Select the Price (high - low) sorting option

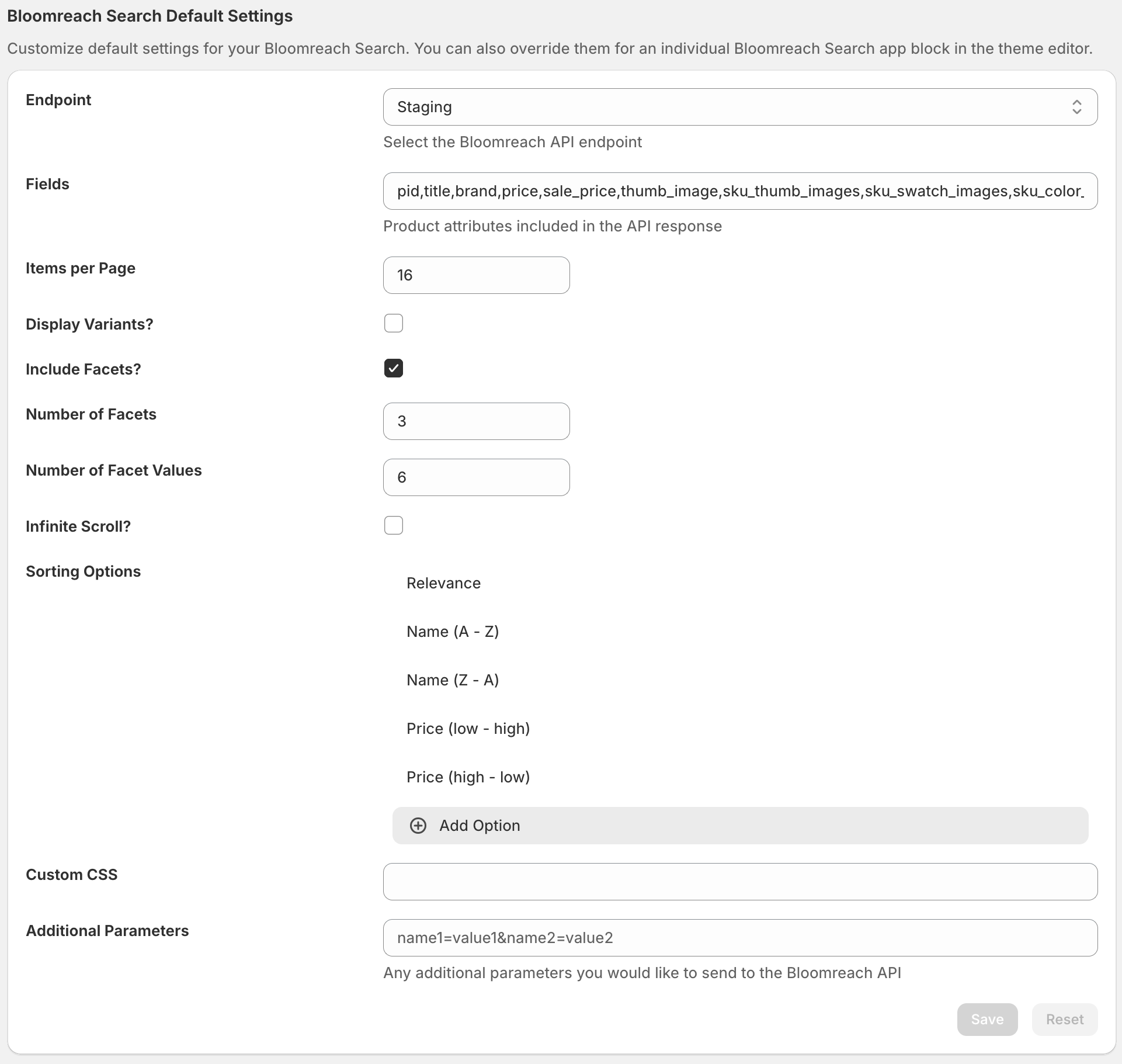(468, 777)
